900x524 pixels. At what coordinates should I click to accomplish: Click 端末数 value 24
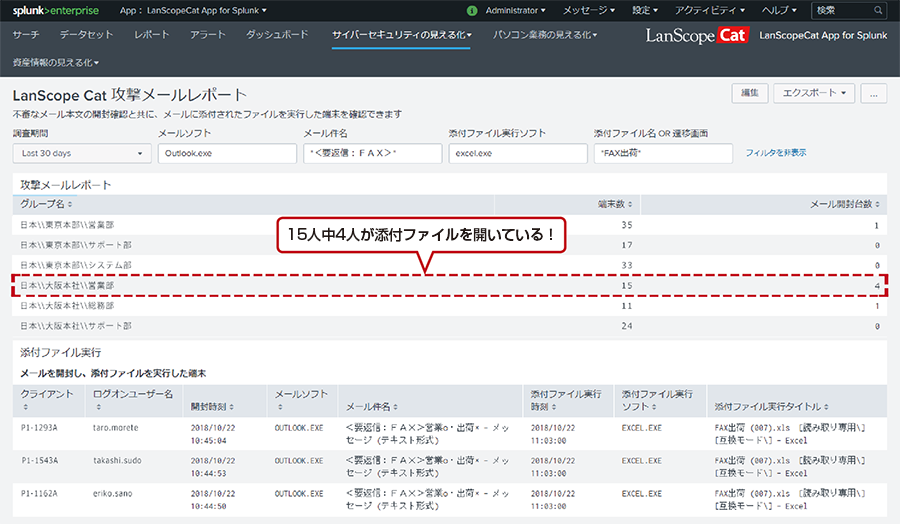(627, 326)
